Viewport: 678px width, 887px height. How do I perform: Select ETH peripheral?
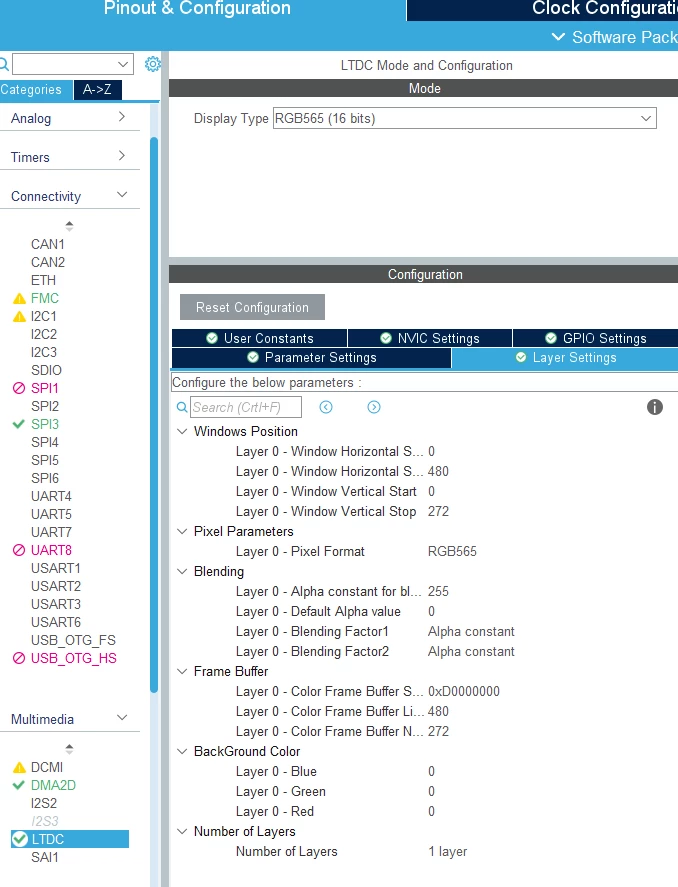pos(44,281)
